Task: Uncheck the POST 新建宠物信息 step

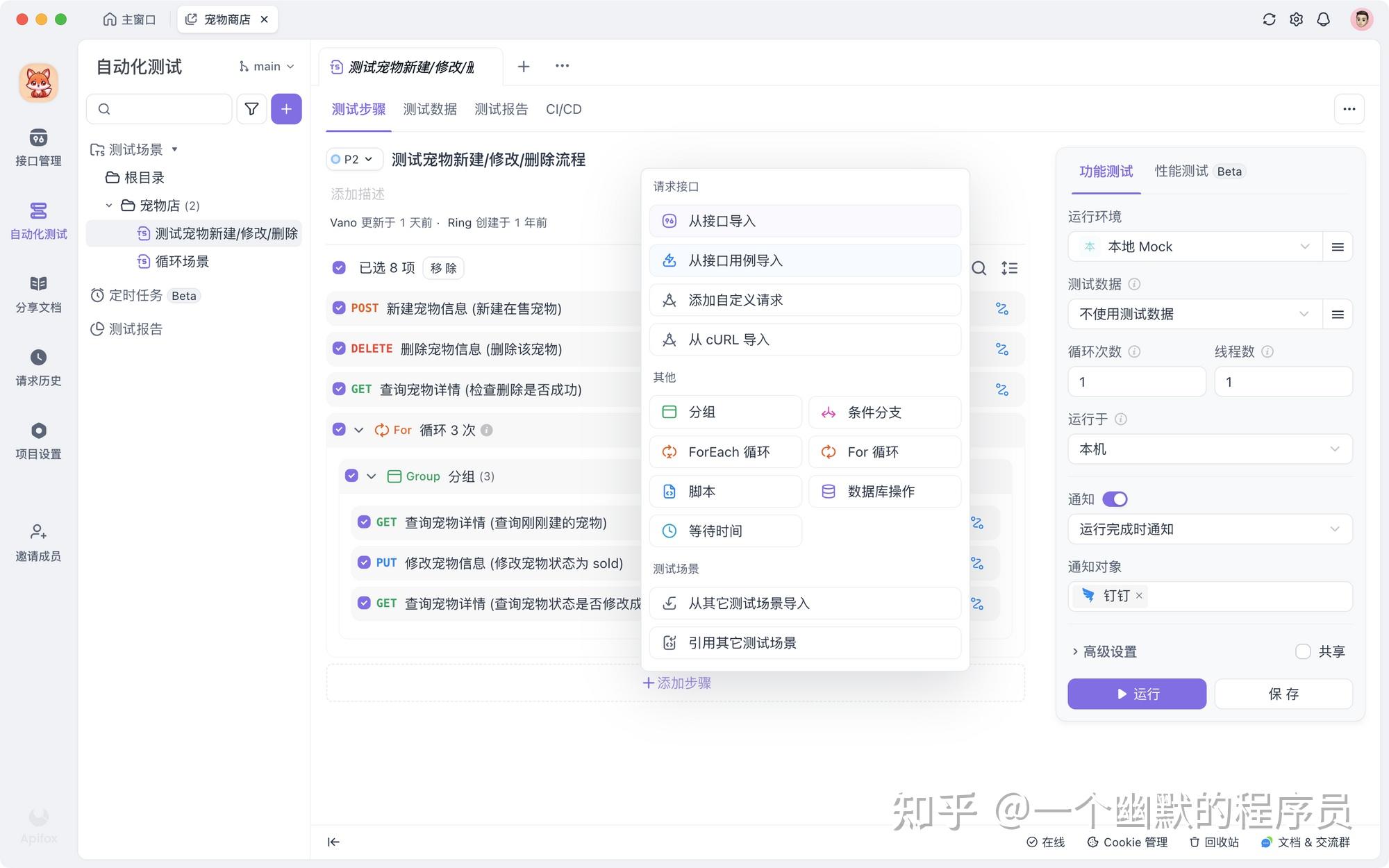Action: pyautogui.click(x=339, y=308)
